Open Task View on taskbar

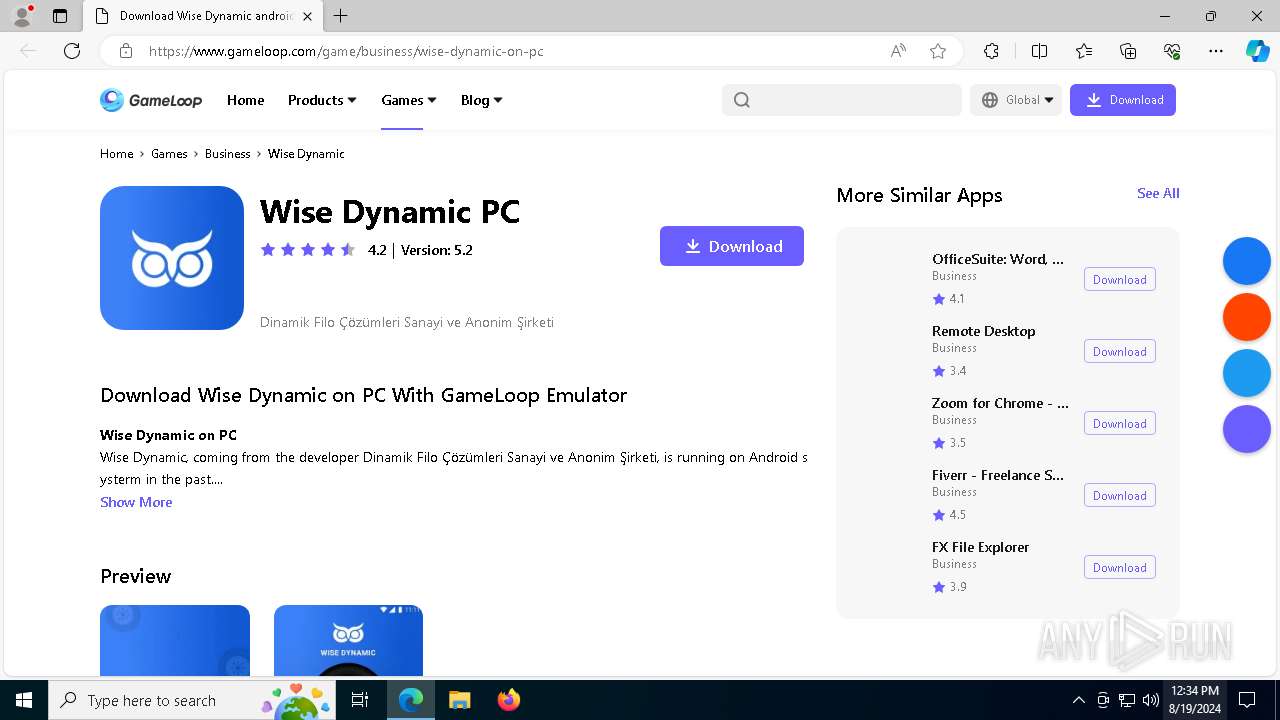[360, 700]
